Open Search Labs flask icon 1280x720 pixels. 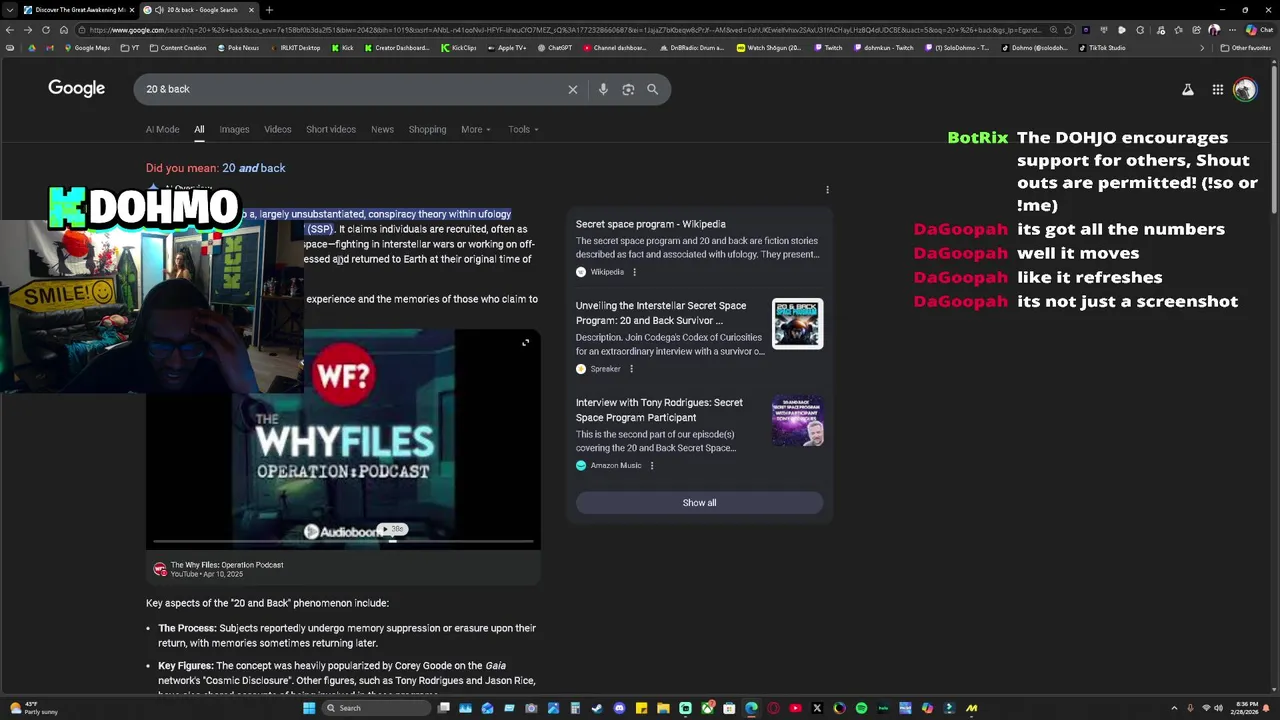pyautogui.click(x=1188, y=89)
